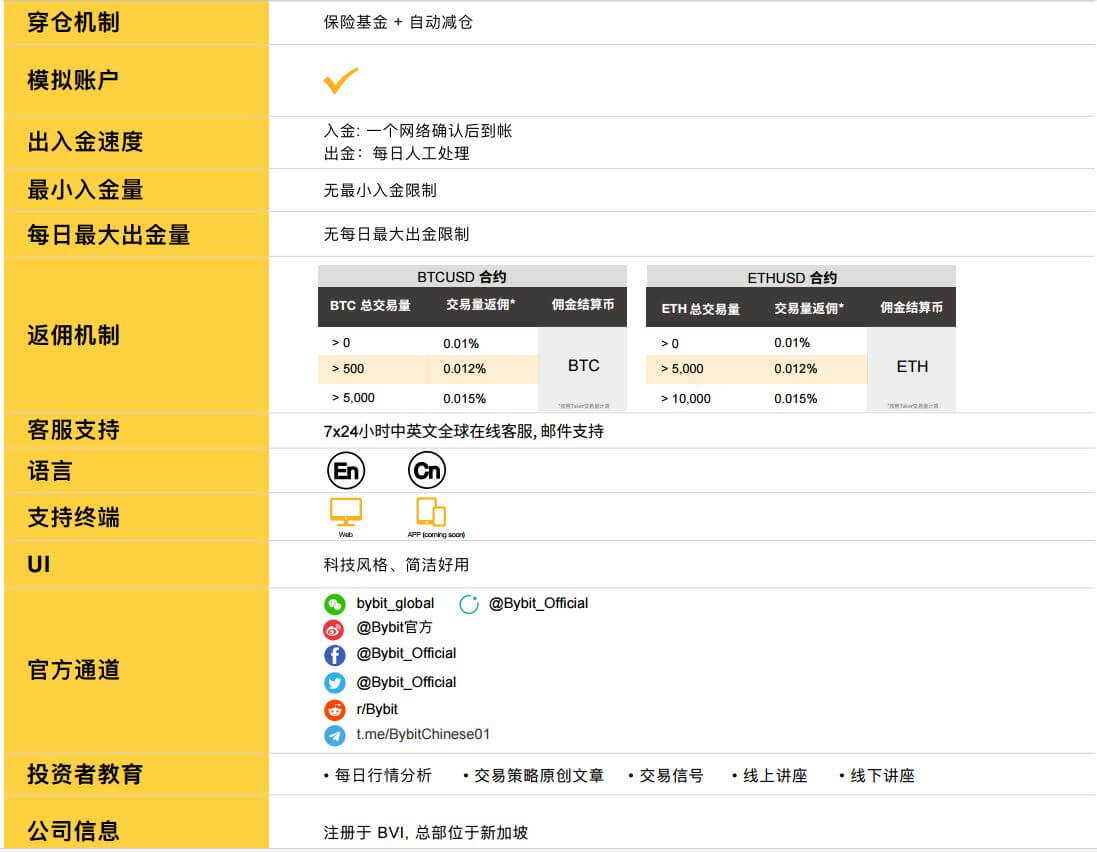Click the 穿仓机制 row label
The image size is (1097, 852).
tap(73, 22)
